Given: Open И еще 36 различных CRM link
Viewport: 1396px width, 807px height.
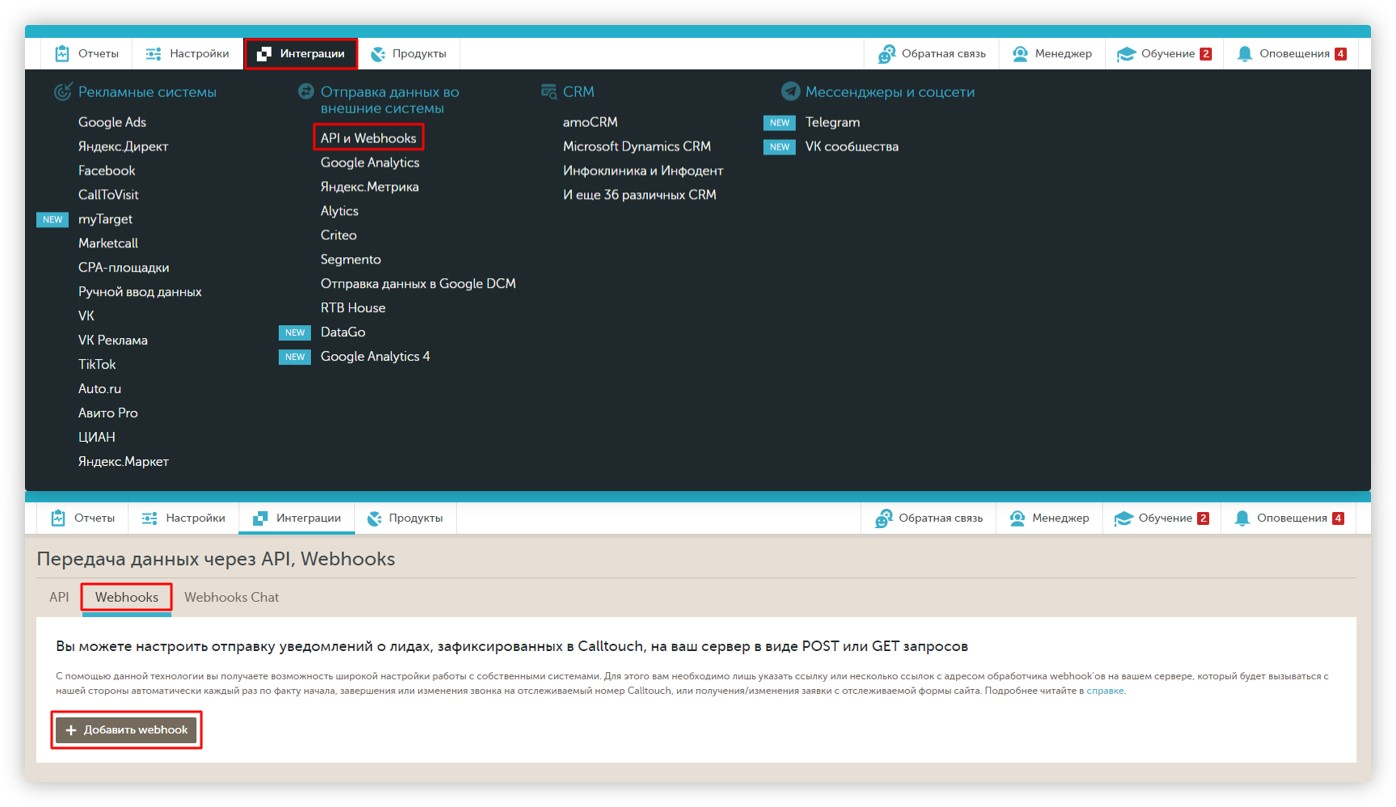Looking at the screenshot, I should 640,195.
